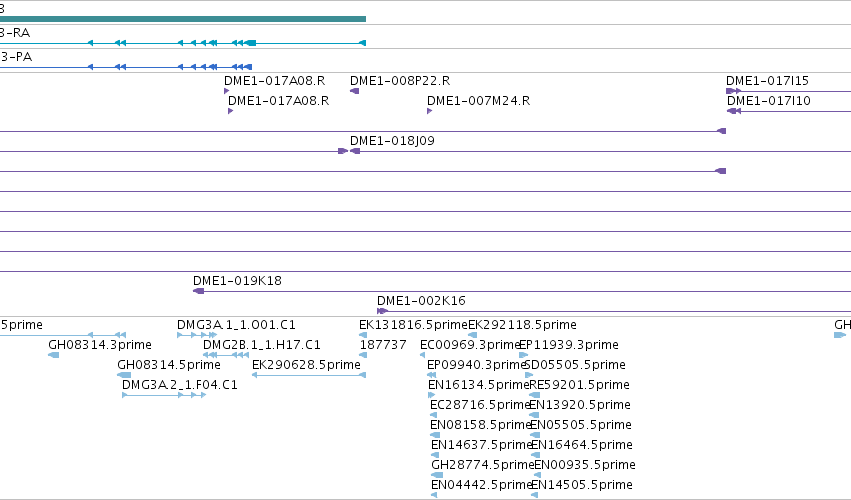Select the DME1-017I15 feature start glyph
The width and height of the screenshot is (851, 500).
click(733, 91)
